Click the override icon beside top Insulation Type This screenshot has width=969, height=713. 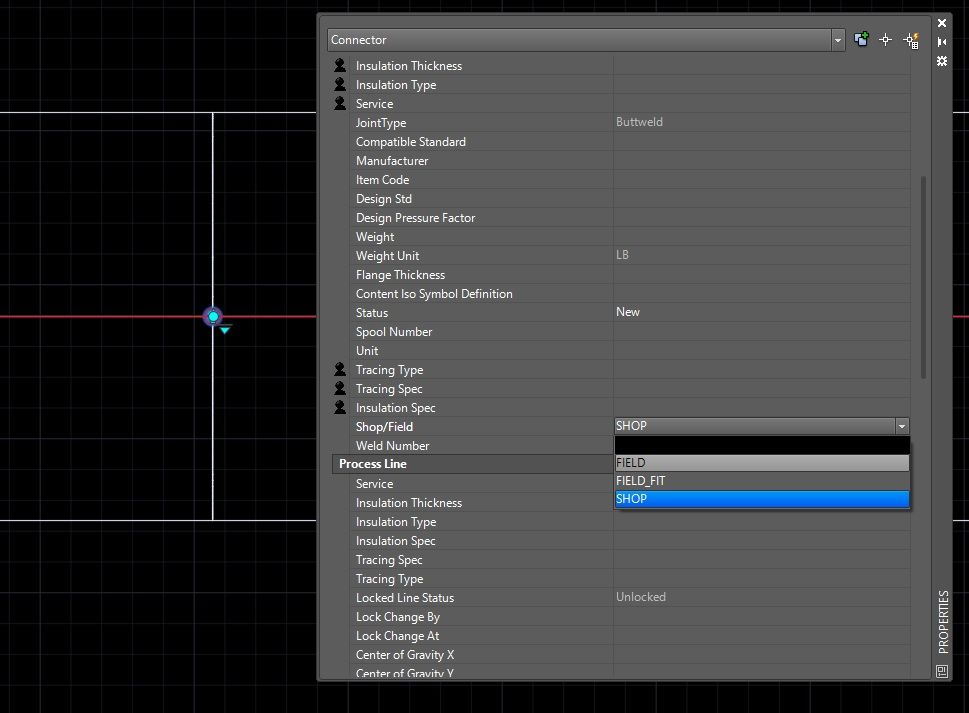click(x=340, y=84)
